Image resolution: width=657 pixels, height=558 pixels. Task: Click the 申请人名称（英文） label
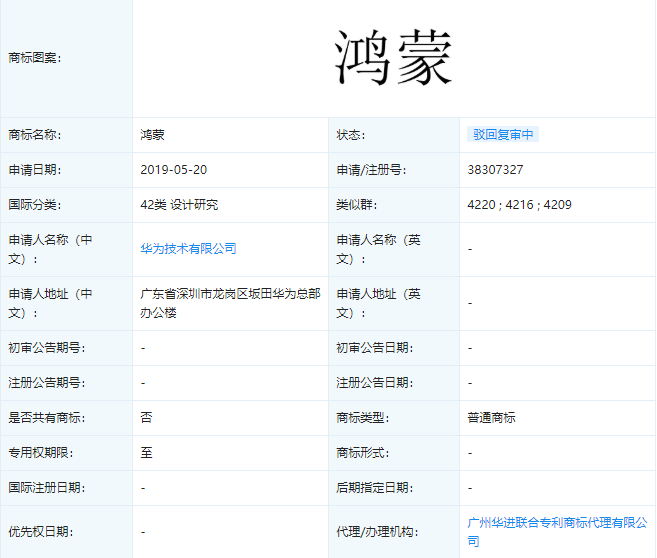point(378,249)
